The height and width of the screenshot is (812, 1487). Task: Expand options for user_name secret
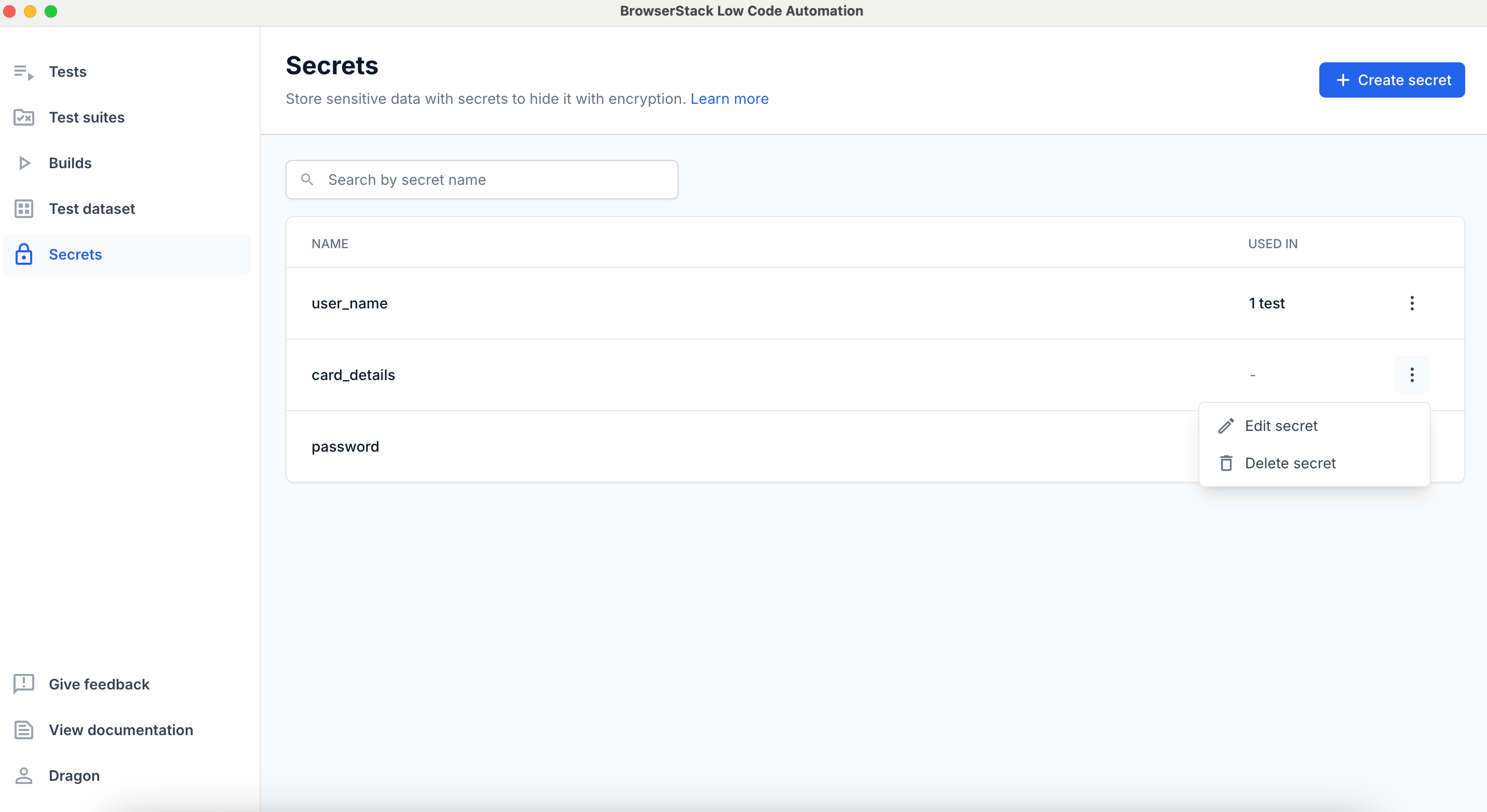1412,303
